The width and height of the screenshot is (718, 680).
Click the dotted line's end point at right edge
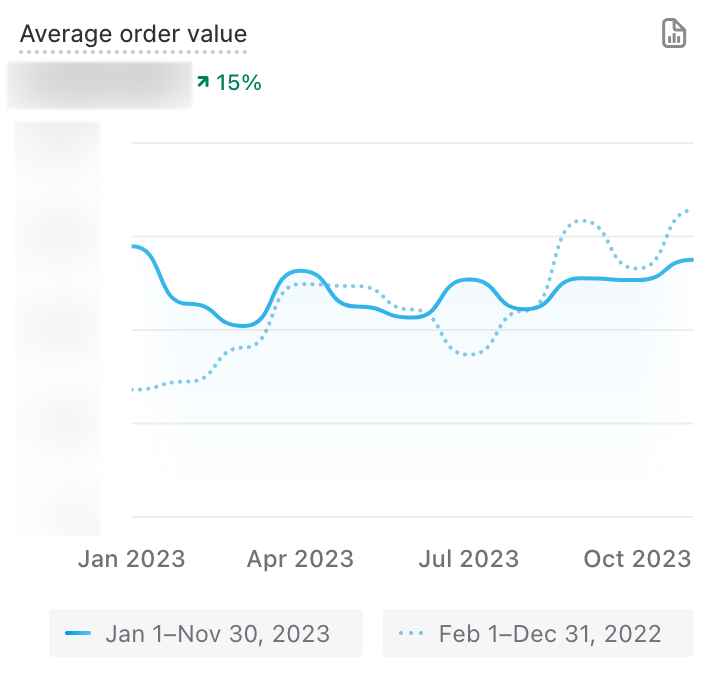[x=689, y=210]
